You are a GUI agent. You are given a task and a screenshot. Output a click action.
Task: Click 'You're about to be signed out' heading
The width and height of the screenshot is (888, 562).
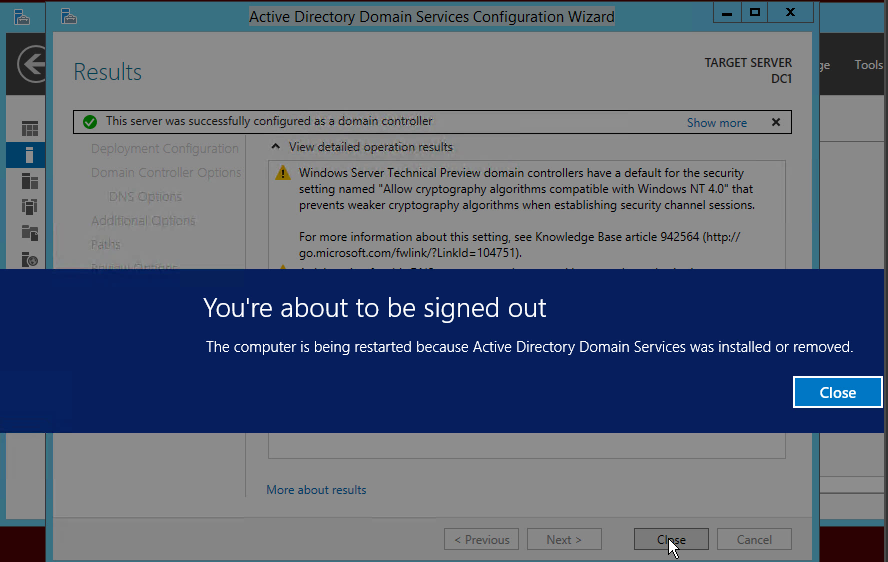(374, 308)
